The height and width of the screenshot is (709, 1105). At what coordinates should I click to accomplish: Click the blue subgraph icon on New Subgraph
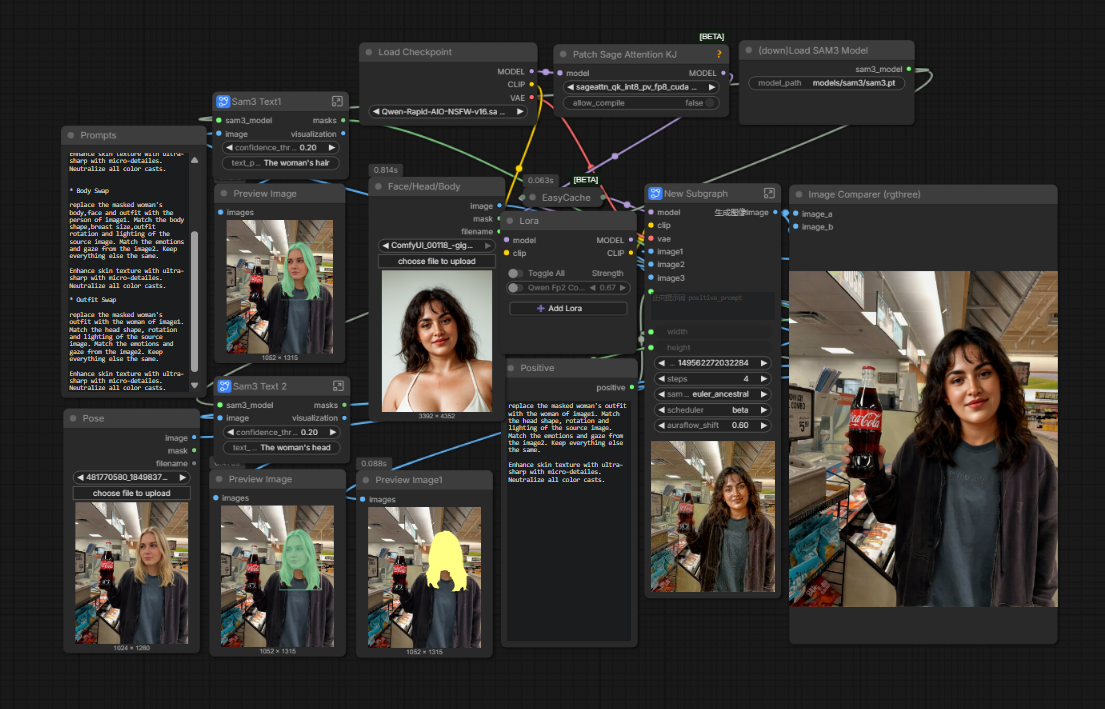pos(654,193)
